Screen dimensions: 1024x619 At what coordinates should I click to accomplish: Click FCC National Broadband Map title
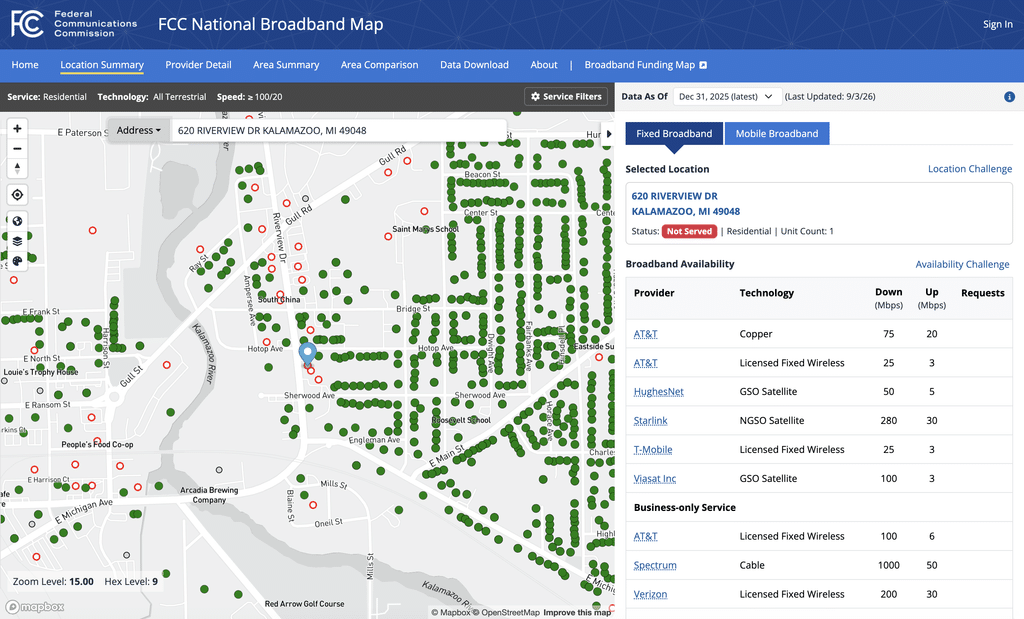270,24
